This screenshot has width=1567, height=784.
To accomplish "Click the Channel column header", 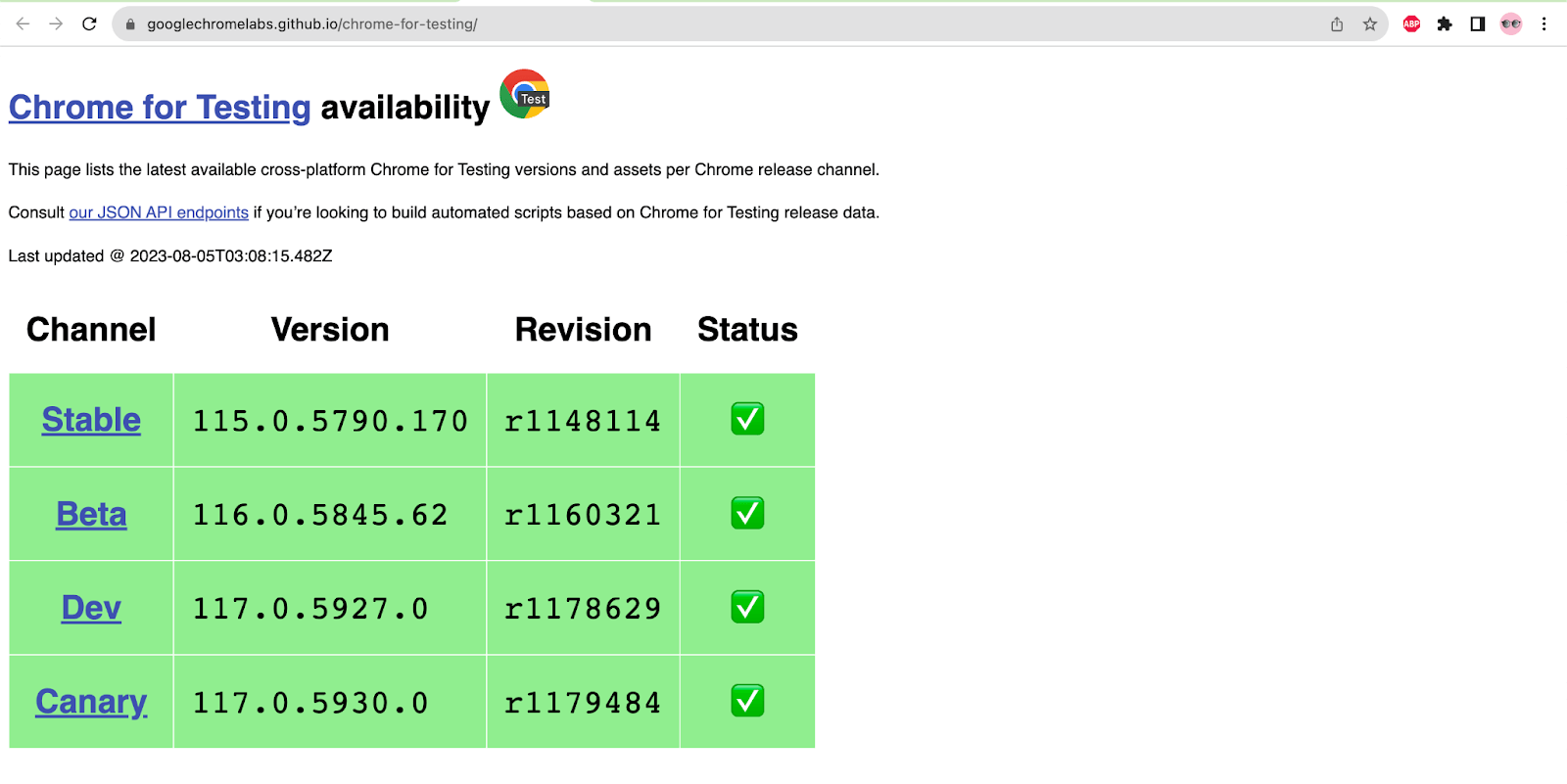I will (x=91, y=330).
